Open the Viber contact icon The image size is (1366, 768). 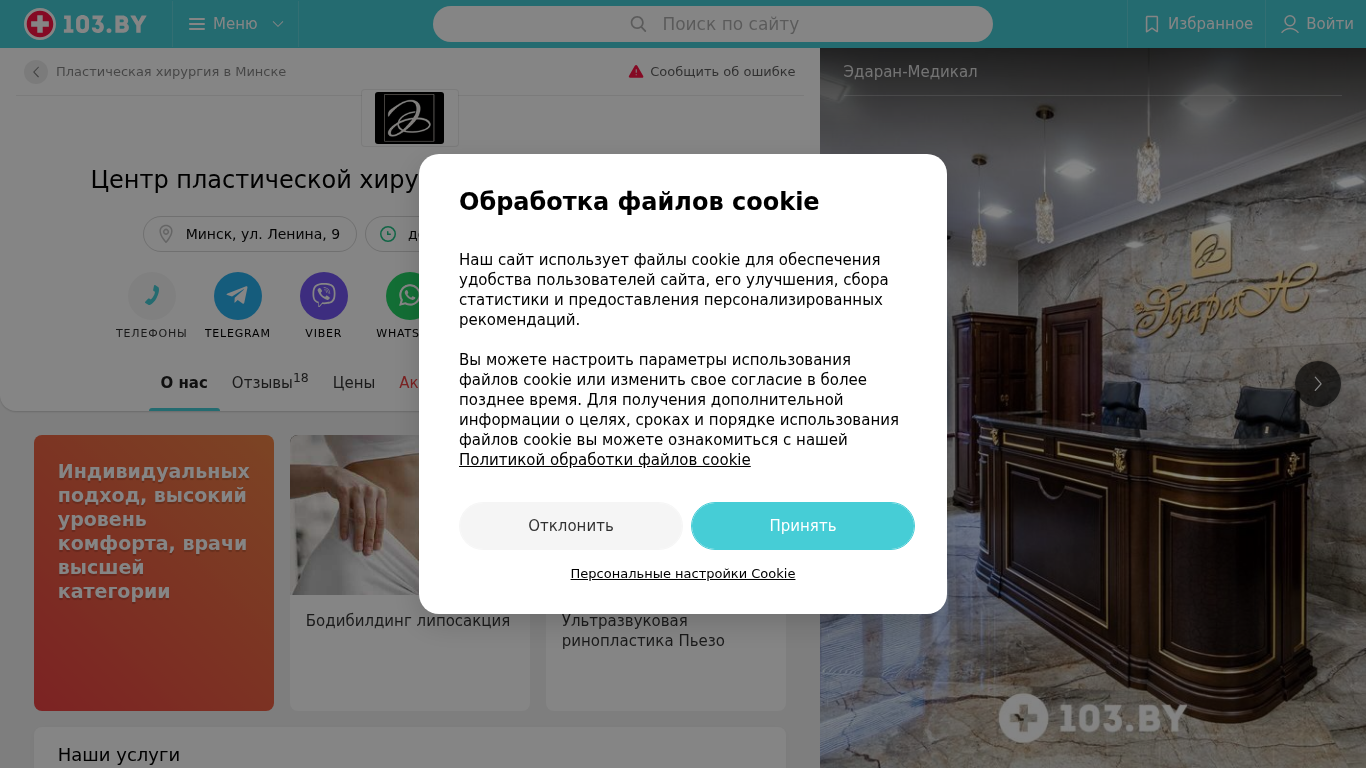coord(324,296)
